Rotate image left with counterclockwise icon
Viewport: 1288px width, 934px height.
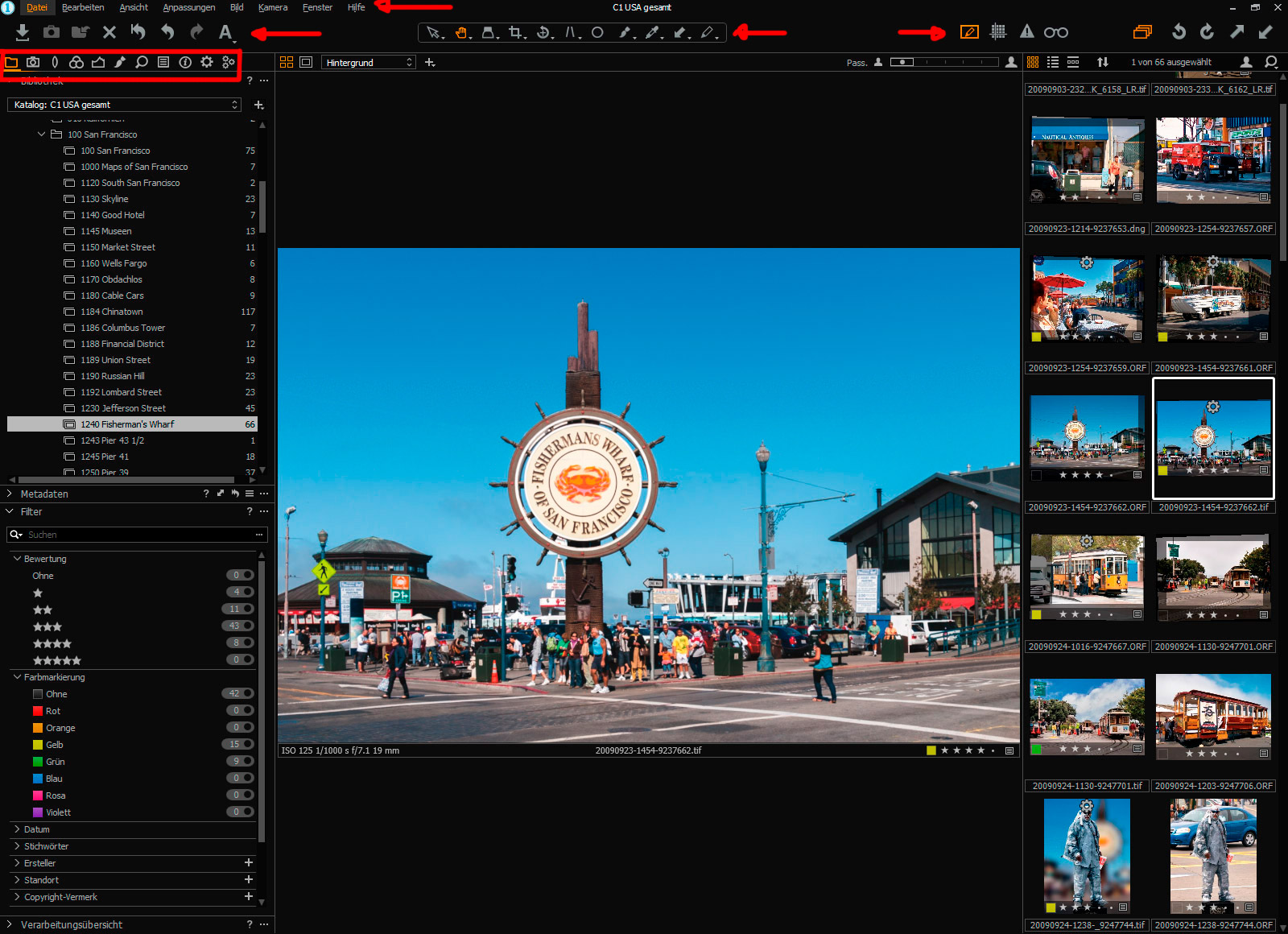point(1179,32)
